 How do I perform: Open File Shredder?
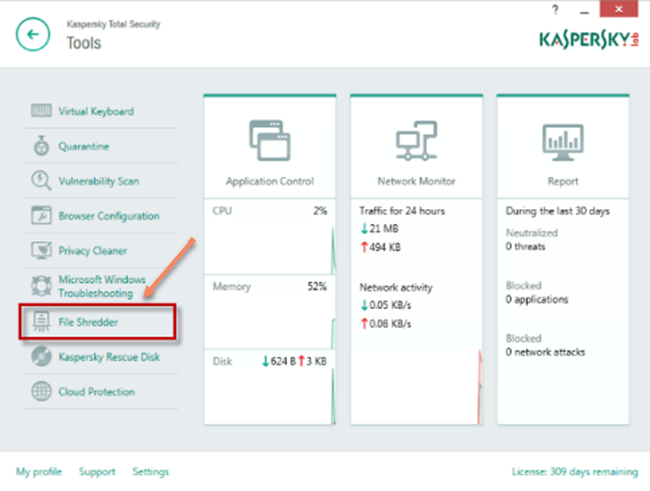coord(88,322)
